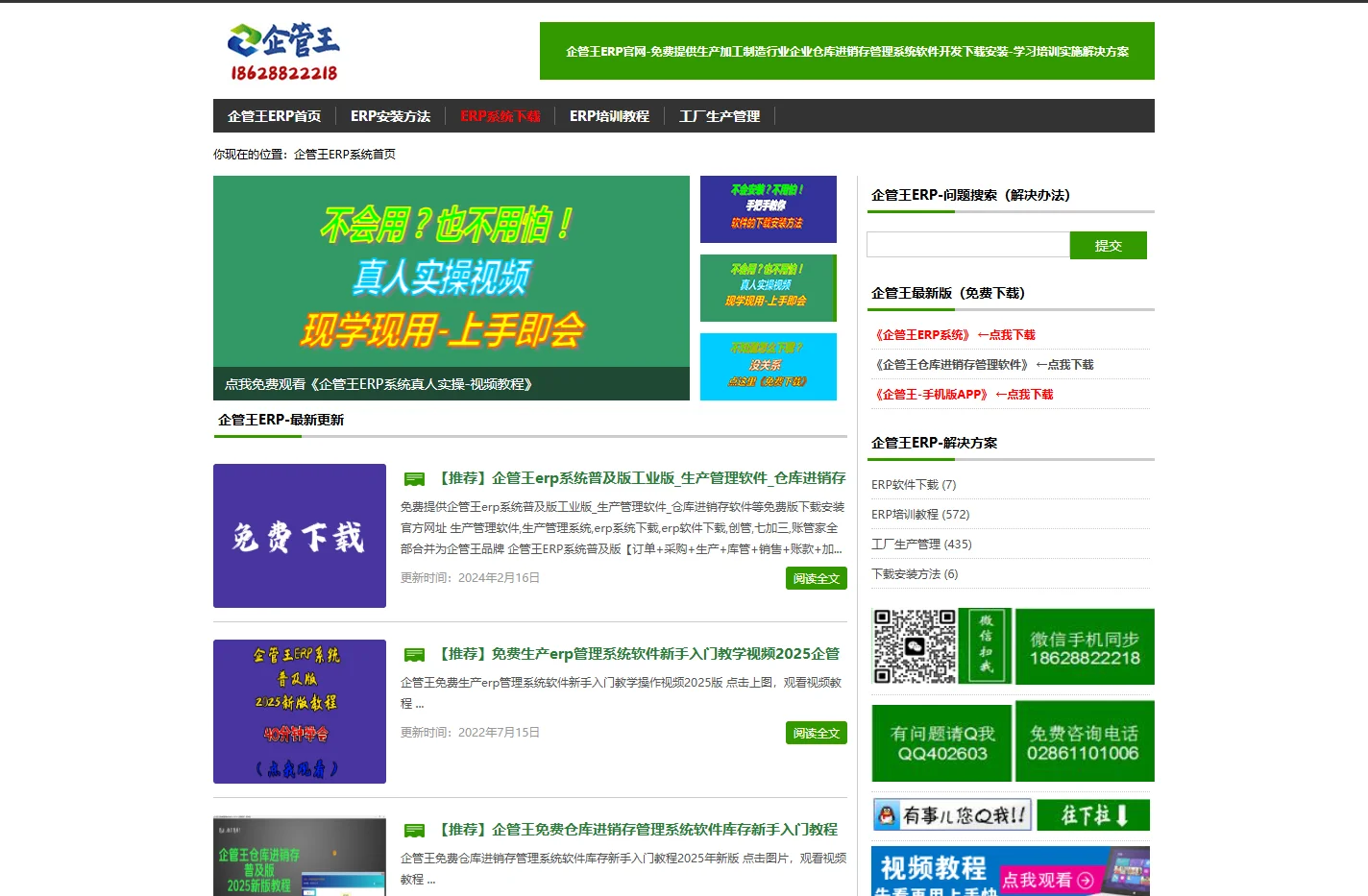Screen dimensions: 1368x896
Task: Click the caption 点我免费观看《企管王ERP系统真人实操-视频教程》
Action: pyautogui.click(x=379, y=384)
